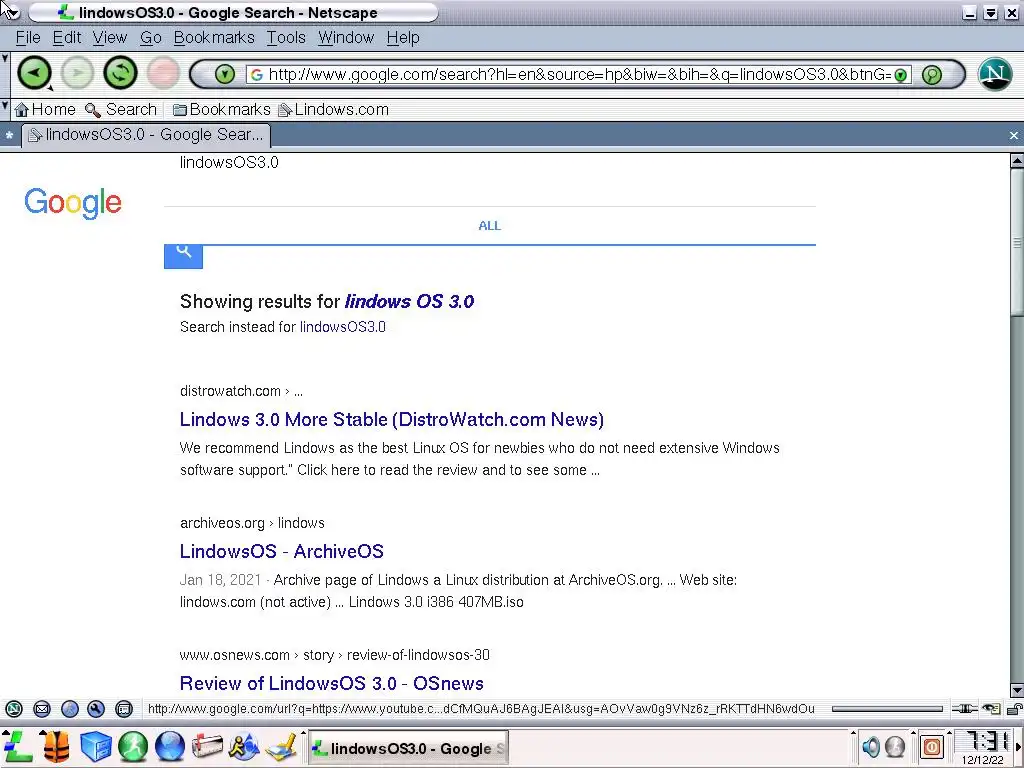Click the archiveos.org › lindows breadcrumb text
1024x768 pixels.
[x=252, y=523]
